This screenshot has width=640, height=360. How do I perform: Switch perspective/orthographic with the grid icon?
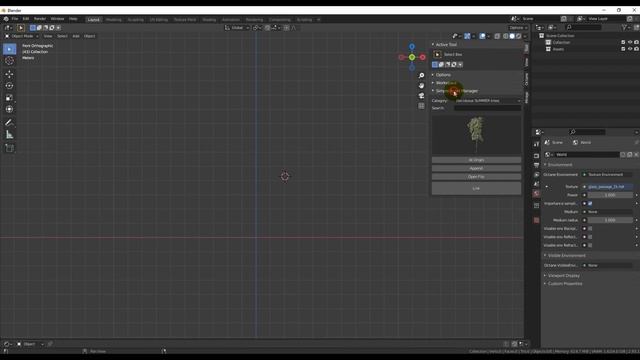click(x=421, y=106)
